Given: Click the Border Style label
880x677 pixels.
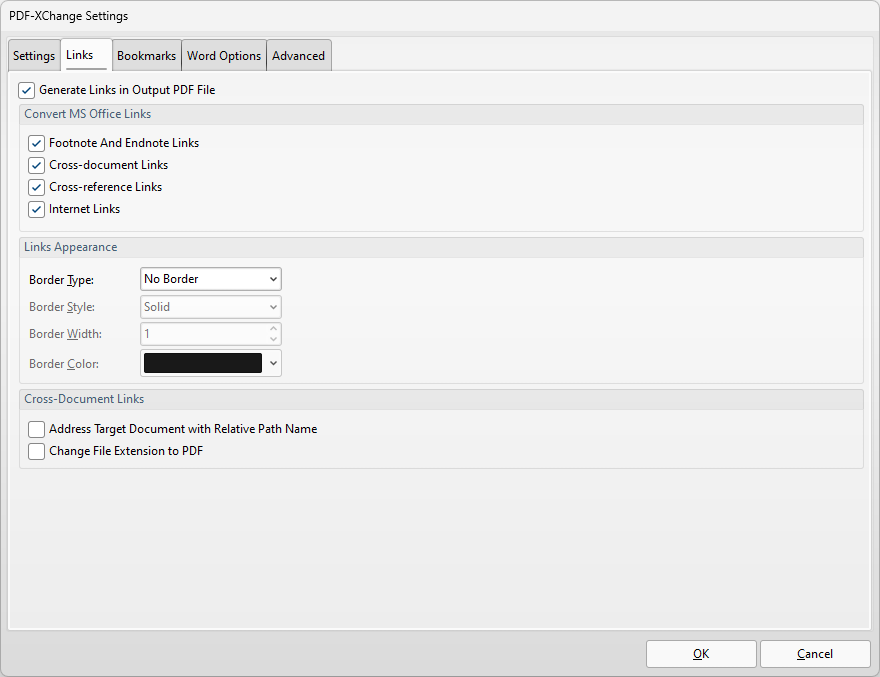Looking at the screenshot, I should (62, 307).
